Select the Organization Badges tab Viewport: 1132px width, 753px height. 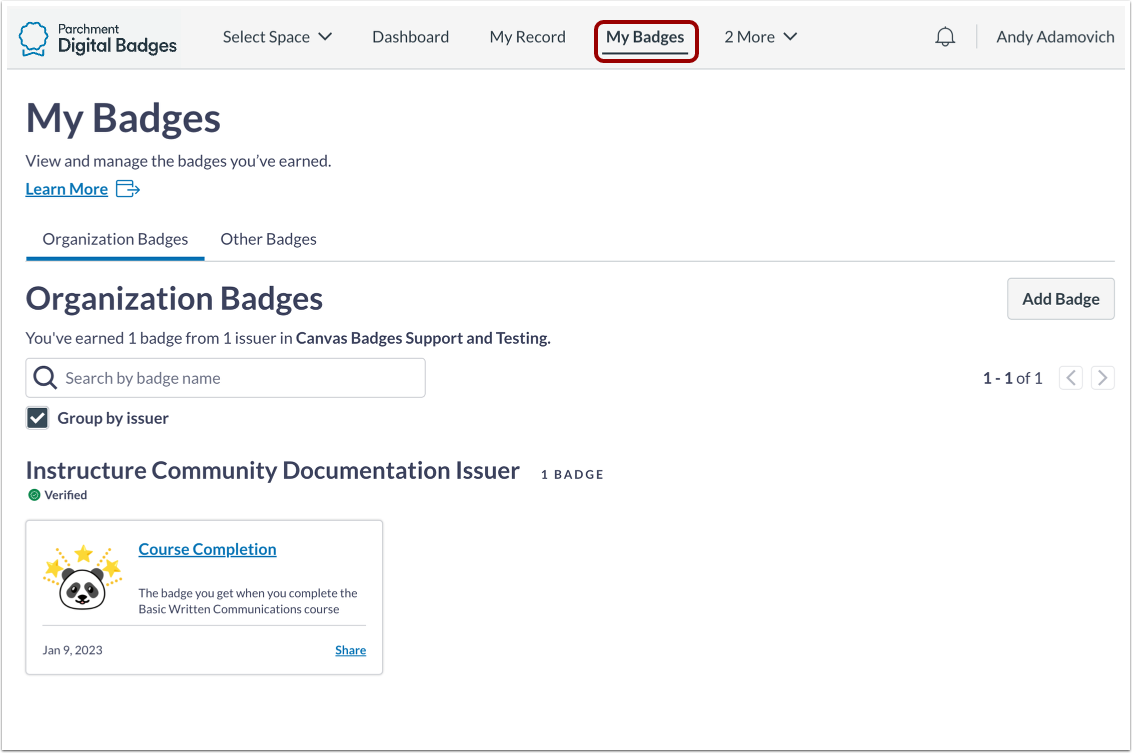pos(114,239)
